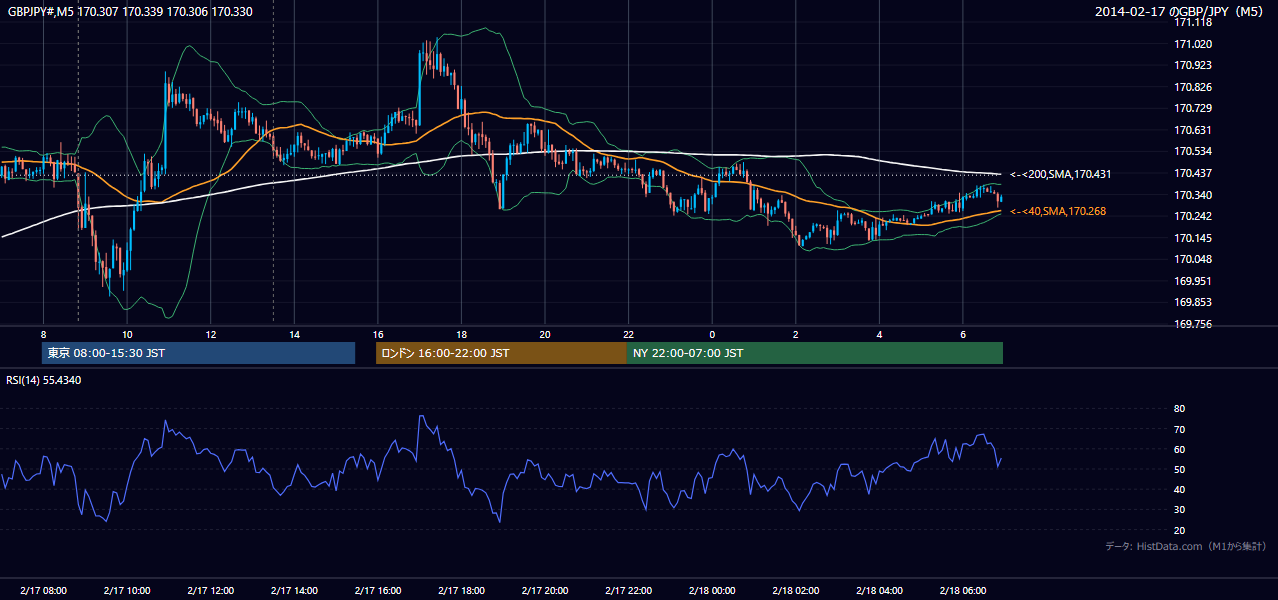Viewport: 1278px width, 600px height.
Task: Click price level 170.729 on the axis
Action: click(x=1193, y=108)
